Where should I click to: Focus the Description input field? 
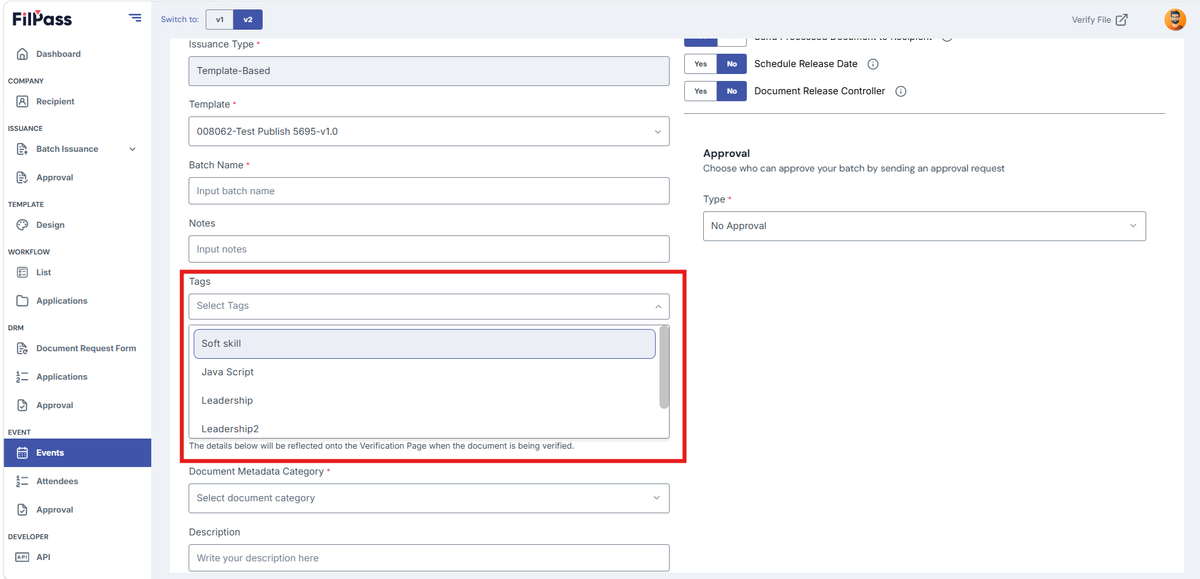pyautogui.click(x=429, y=558)
